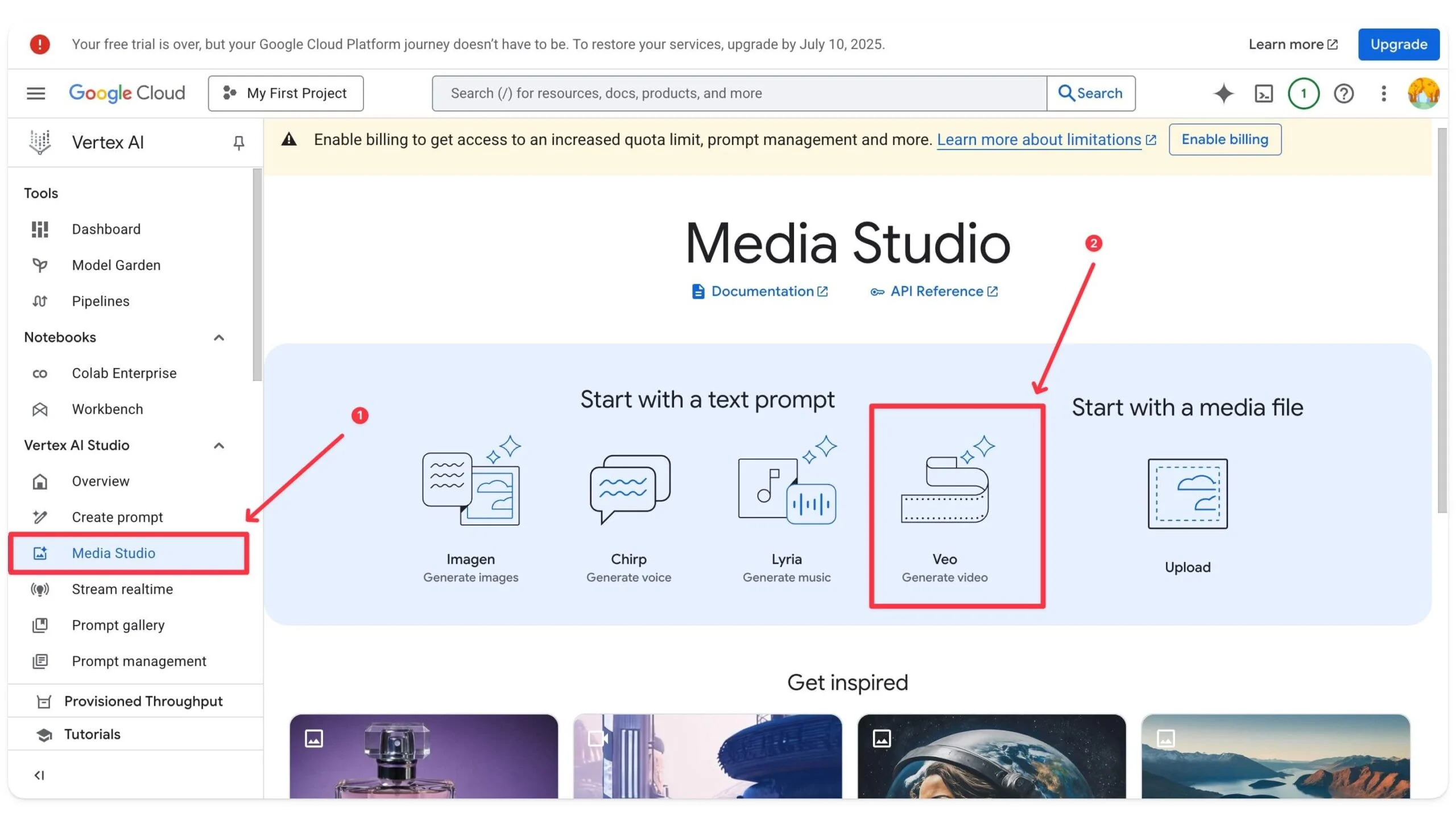Click the Prompt gallery icon
The image size is (1456, 819).
point(40,625)
